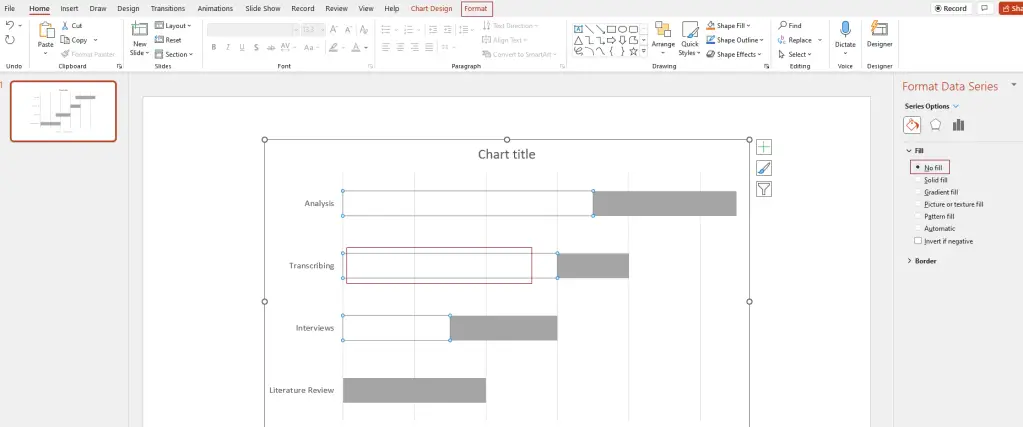Click Reset in Slides group

click(x=168, y=40)
